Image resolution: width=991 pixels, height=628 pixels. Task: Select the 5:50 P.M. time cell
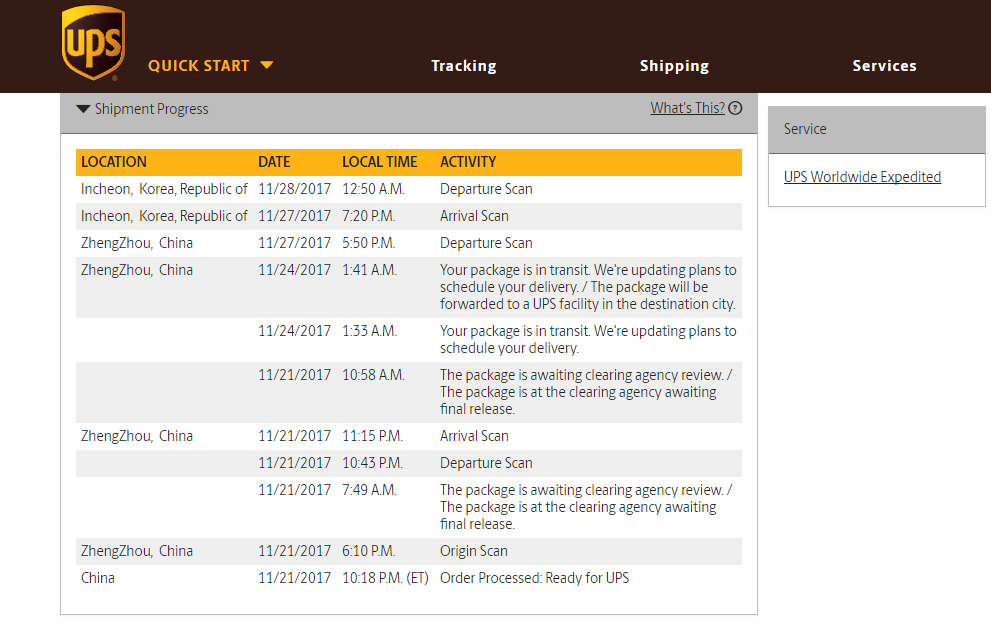click(x=368, y=243)
